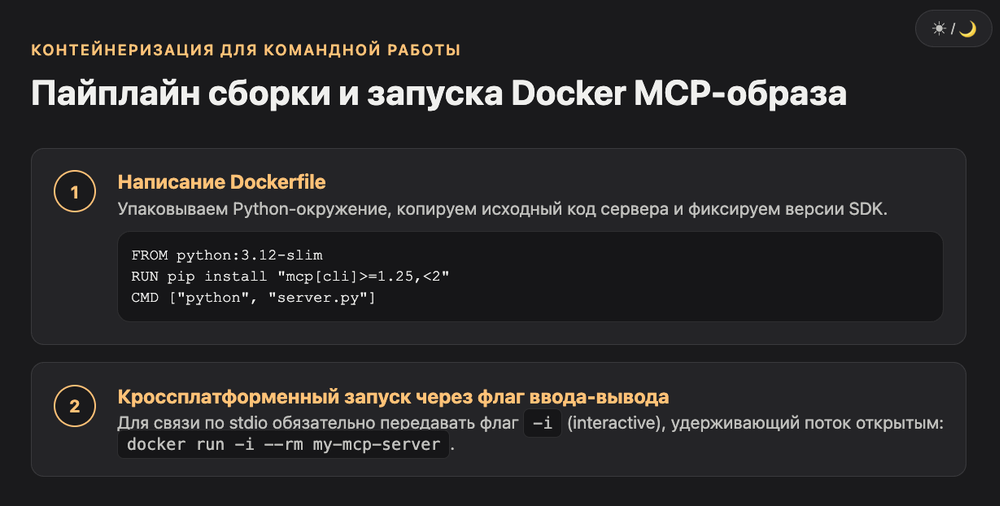
Task: Click the code line "RUN pip install"
Action: pos(290,276)
